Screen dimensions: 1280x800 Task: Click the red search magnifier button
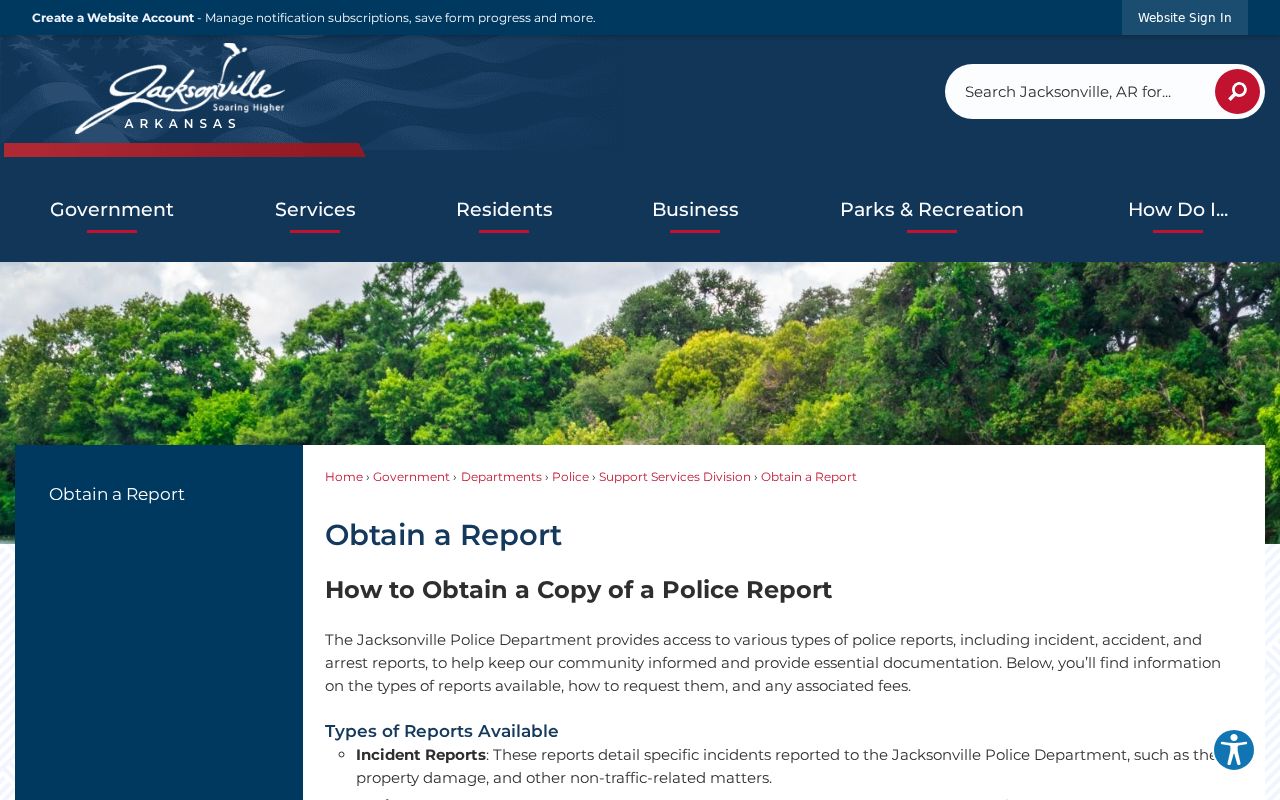pyautogui.click(x=1237, y=92)
